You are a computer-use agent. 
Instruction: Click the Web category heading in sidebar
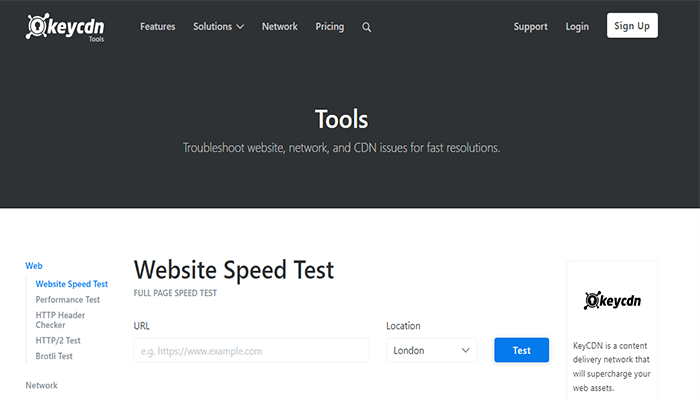click(x=34, y=266)
